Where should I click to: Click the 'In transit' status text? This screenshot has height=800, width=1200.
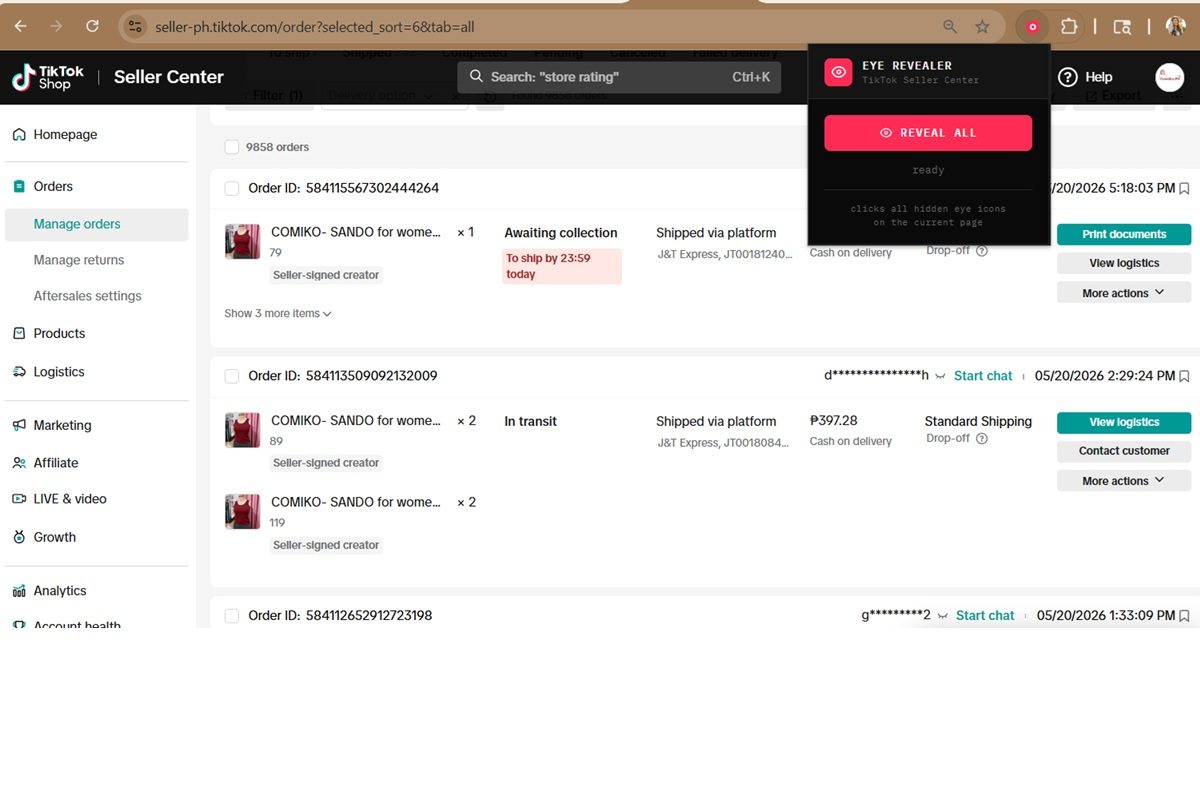(530, 421)
